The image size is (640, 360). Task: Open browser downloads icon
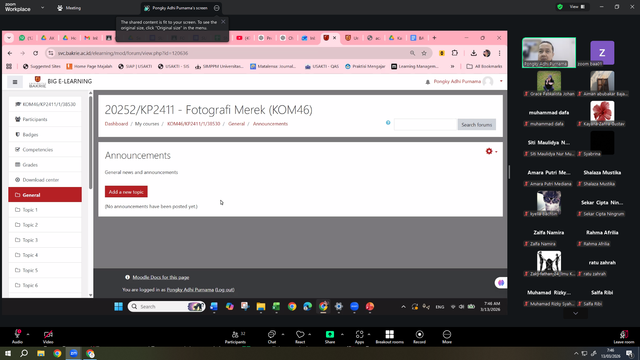coord(473,53)
